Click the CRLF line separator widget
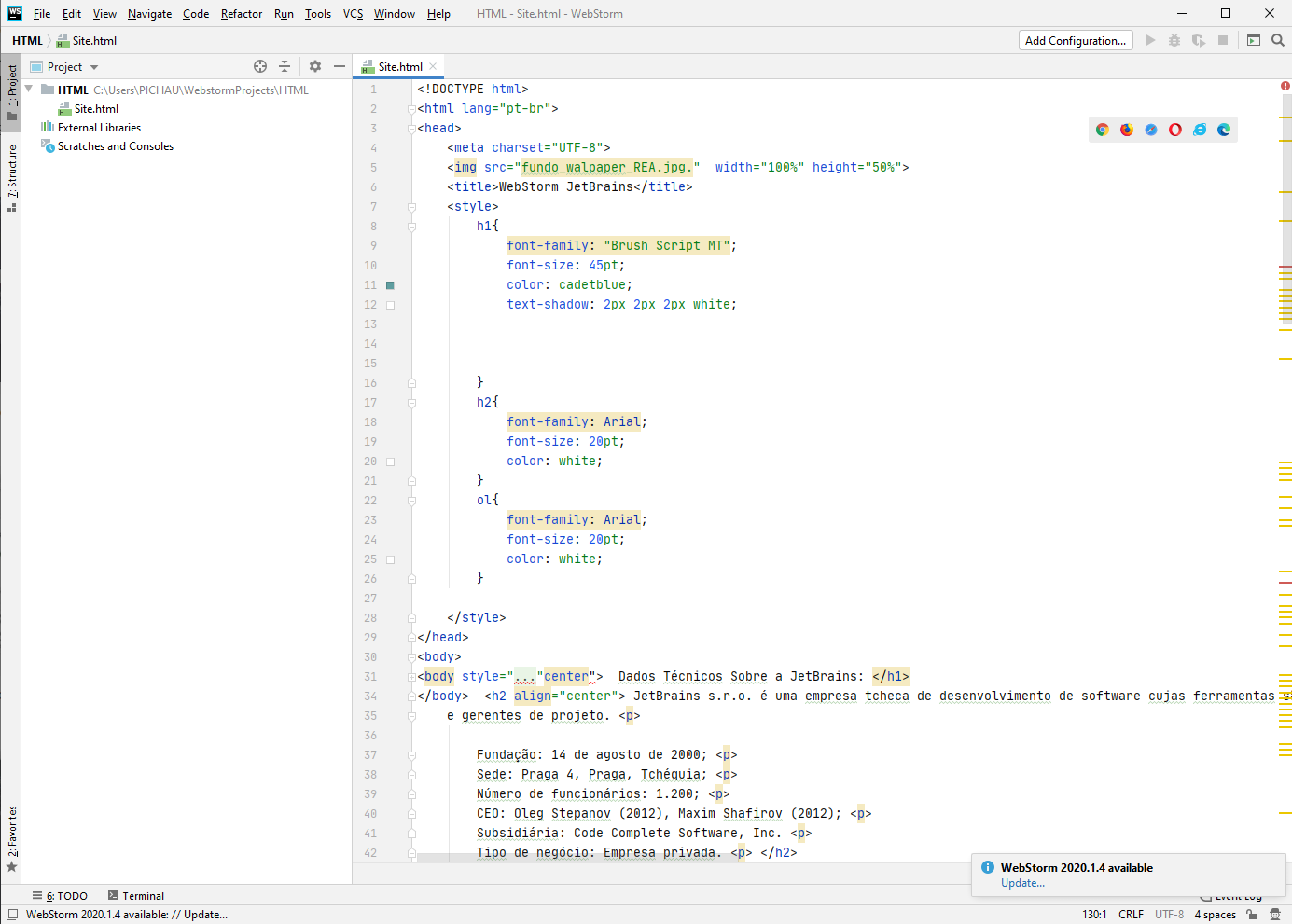This screenshot has height=924, width=1292. point(1131,915)
